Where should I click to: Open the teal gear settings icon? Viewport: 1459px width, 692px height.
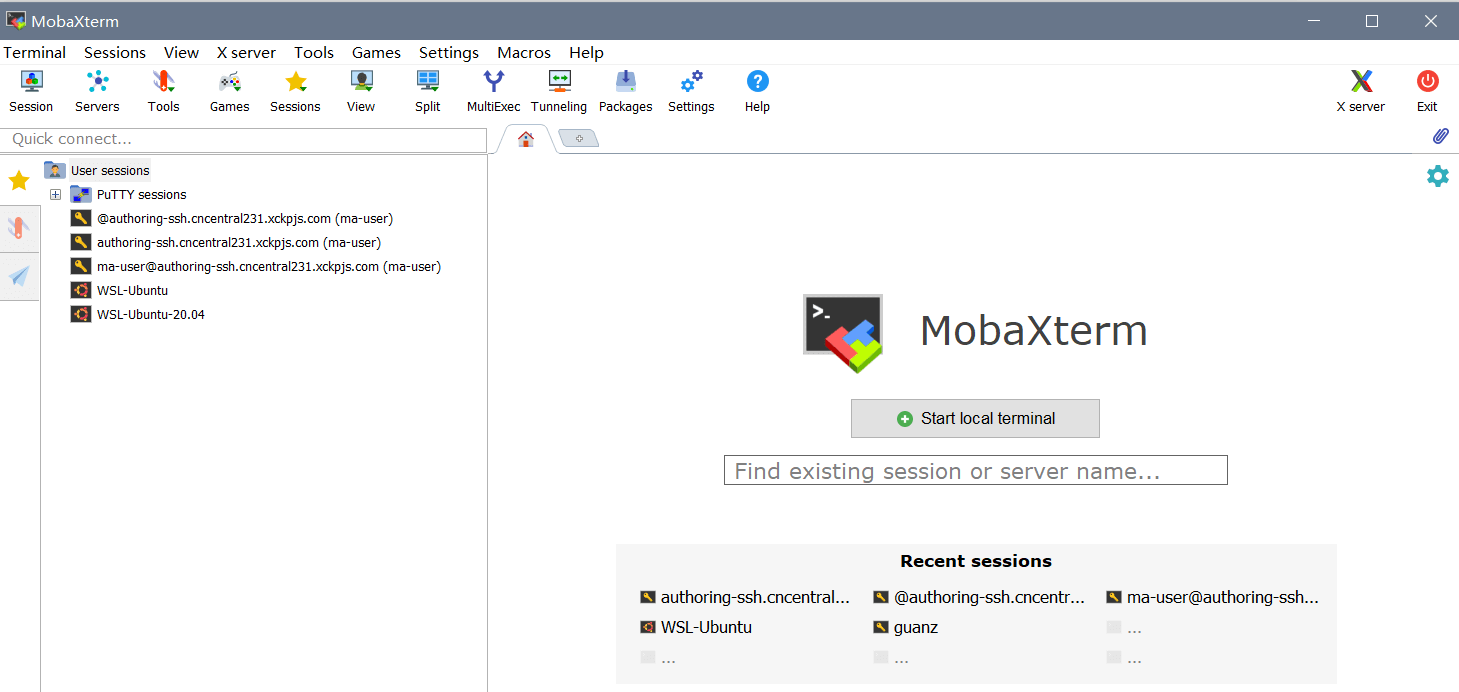coord(1437,177)
